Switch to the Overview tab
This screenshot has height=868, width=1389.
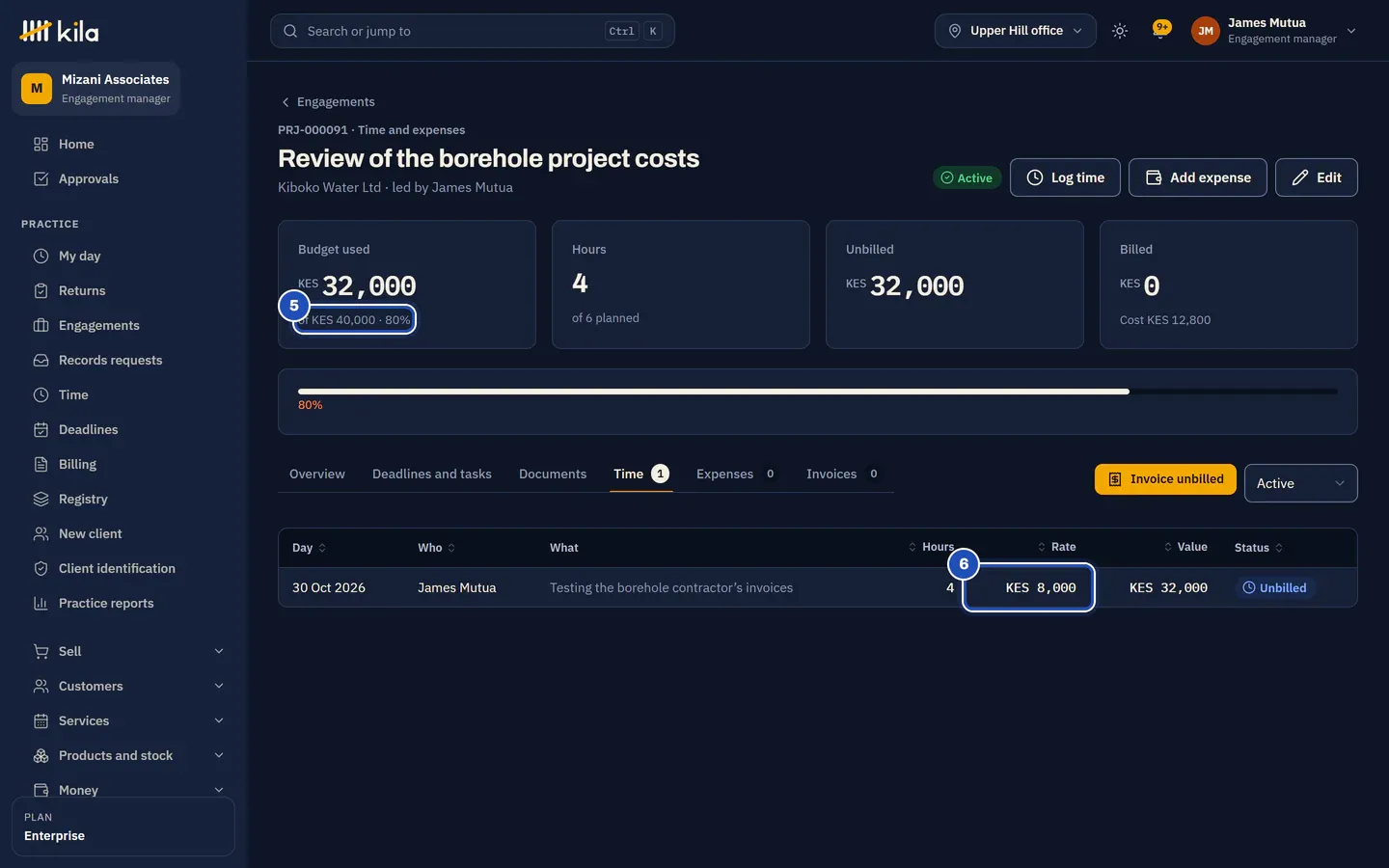[x=316, y=474]
